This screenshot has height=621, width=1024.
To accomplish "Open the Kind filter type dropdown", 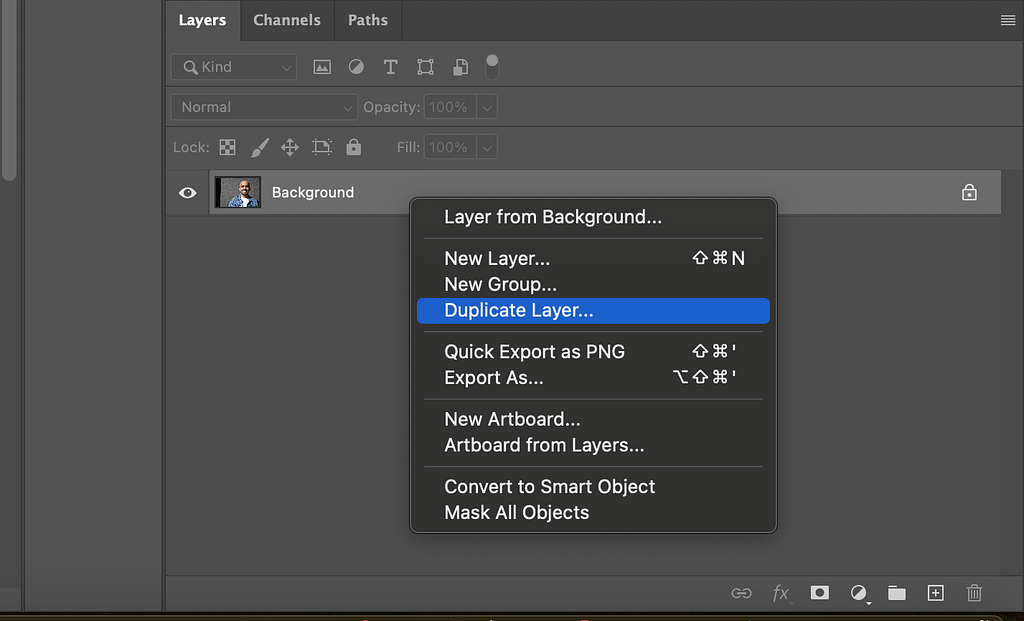I will tap(234, 67).
